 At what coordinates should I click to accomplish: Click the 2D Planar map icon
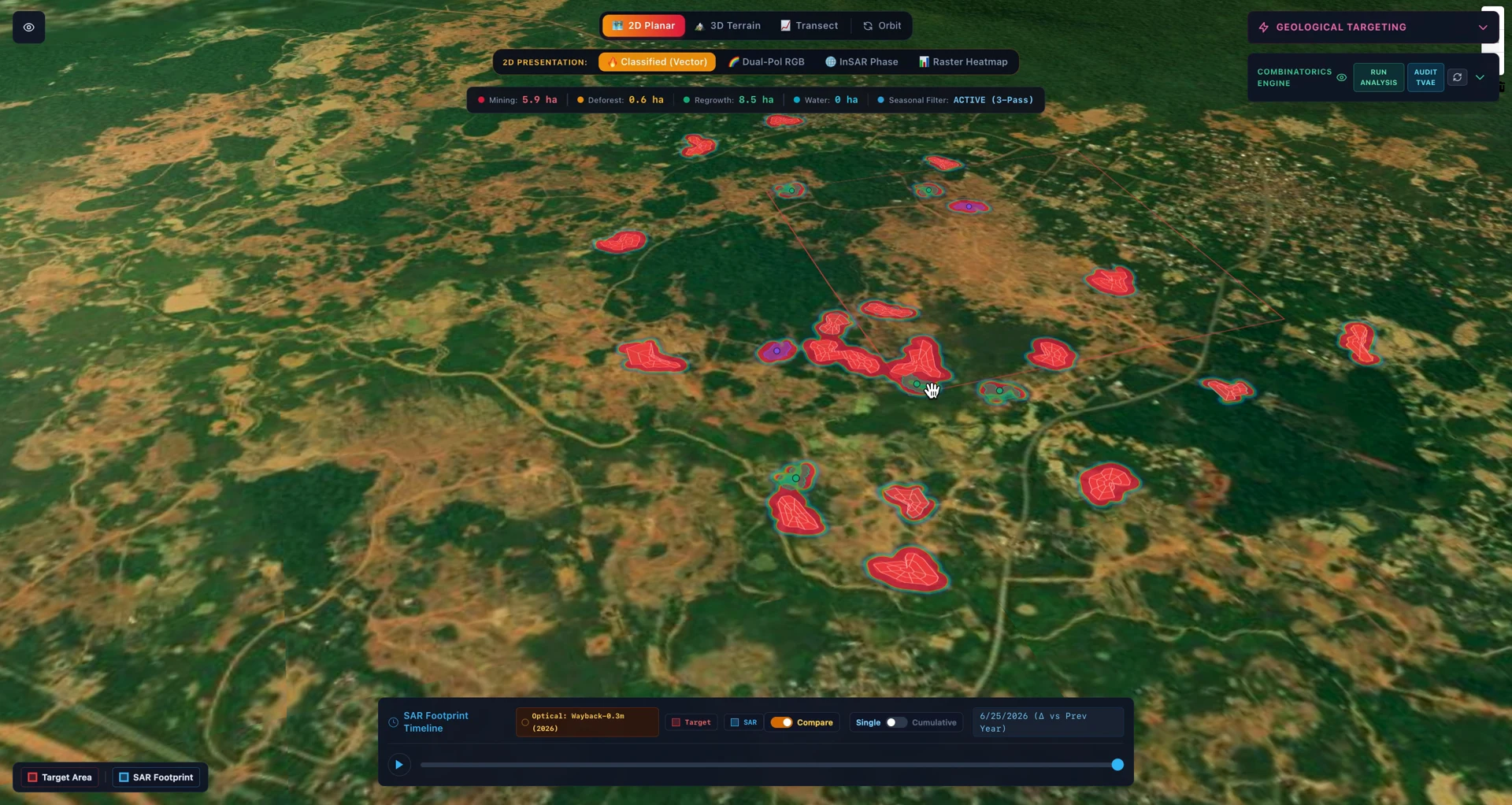click(x=617, y=26)
